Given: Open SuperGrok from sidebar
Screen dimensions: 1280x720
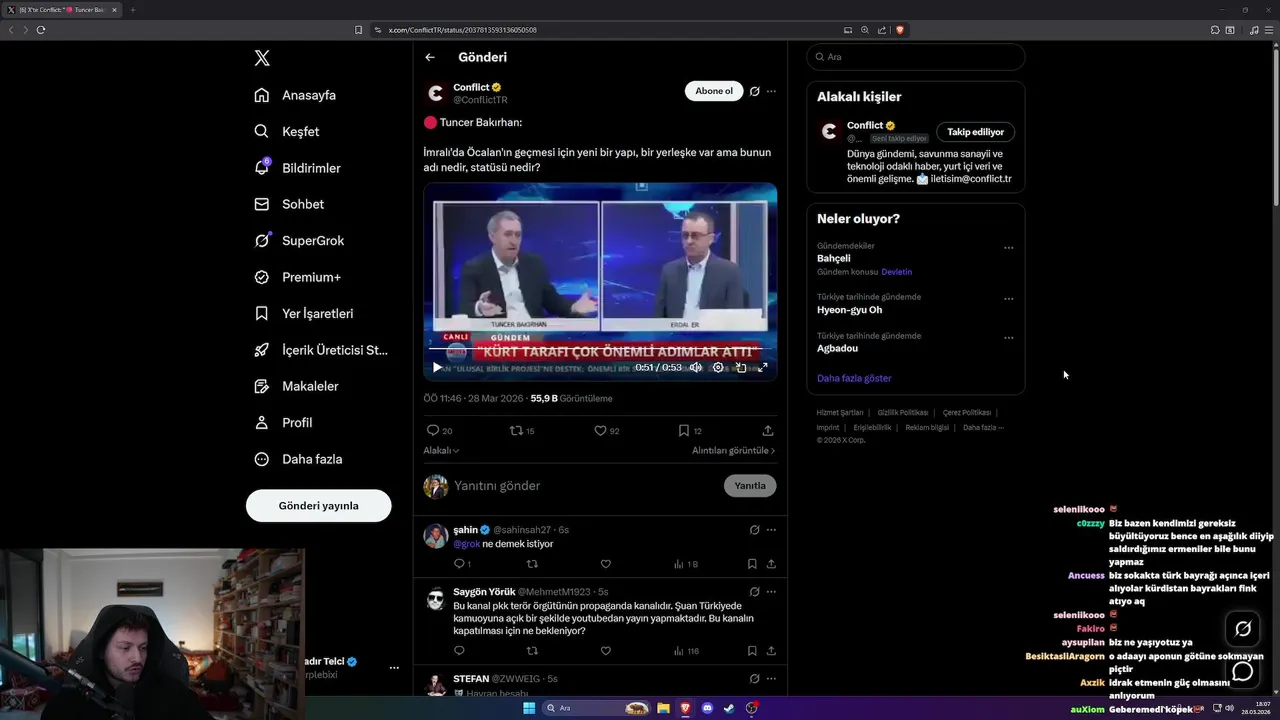Looking at the screenshot, I should (299, 241).
